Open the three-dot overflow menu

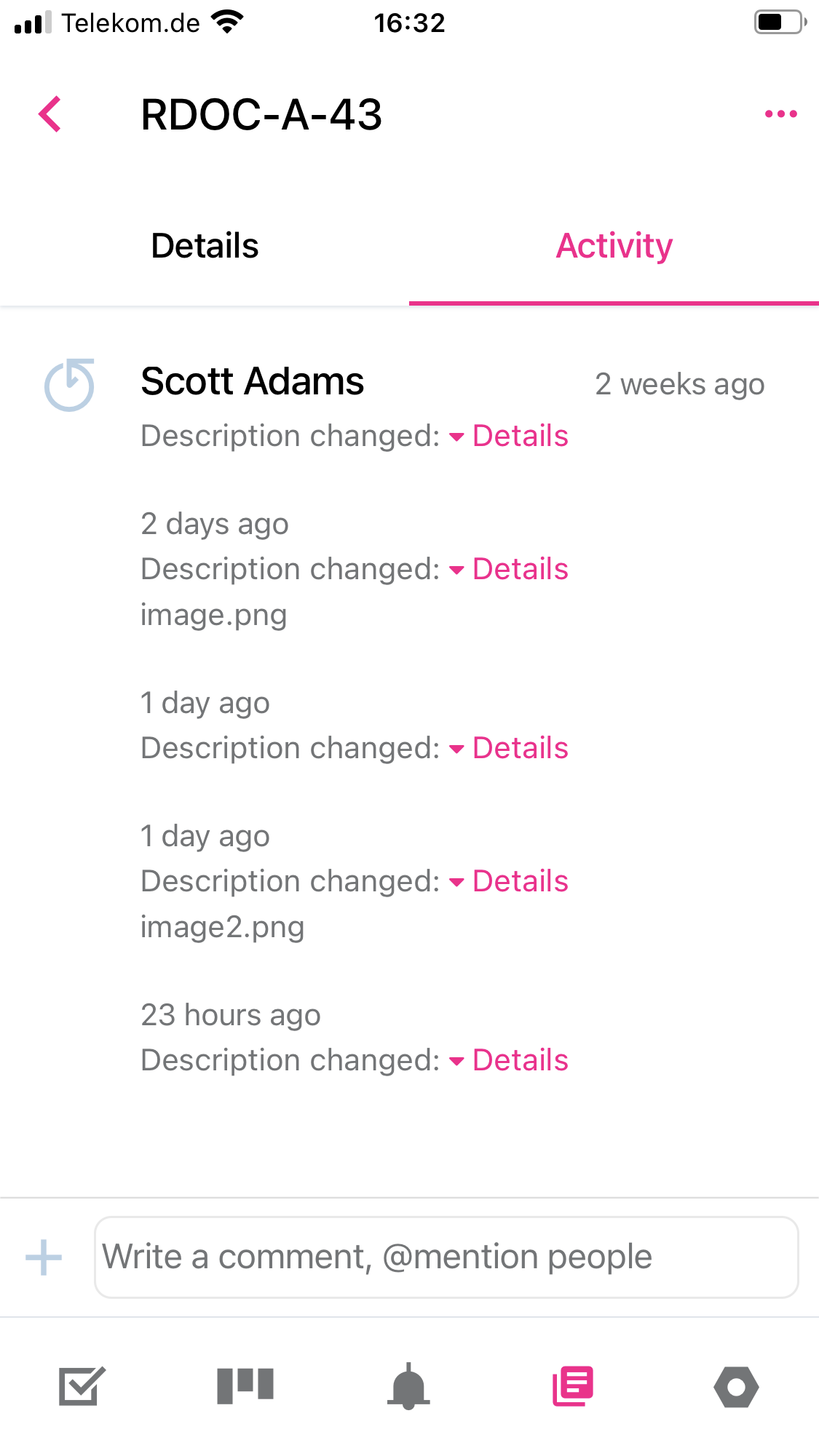[781, 114]
